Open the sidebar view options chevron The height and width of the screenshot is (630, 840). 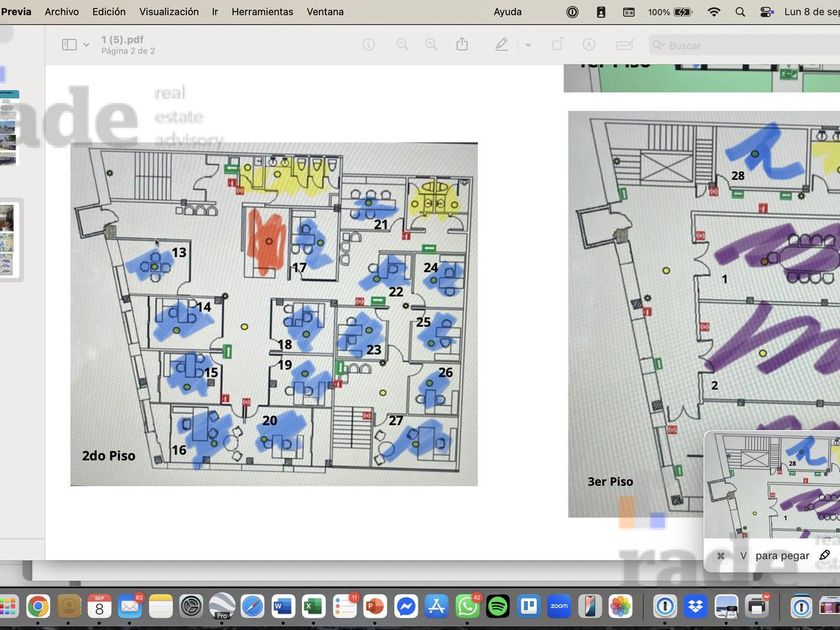(x=86, y=45)
